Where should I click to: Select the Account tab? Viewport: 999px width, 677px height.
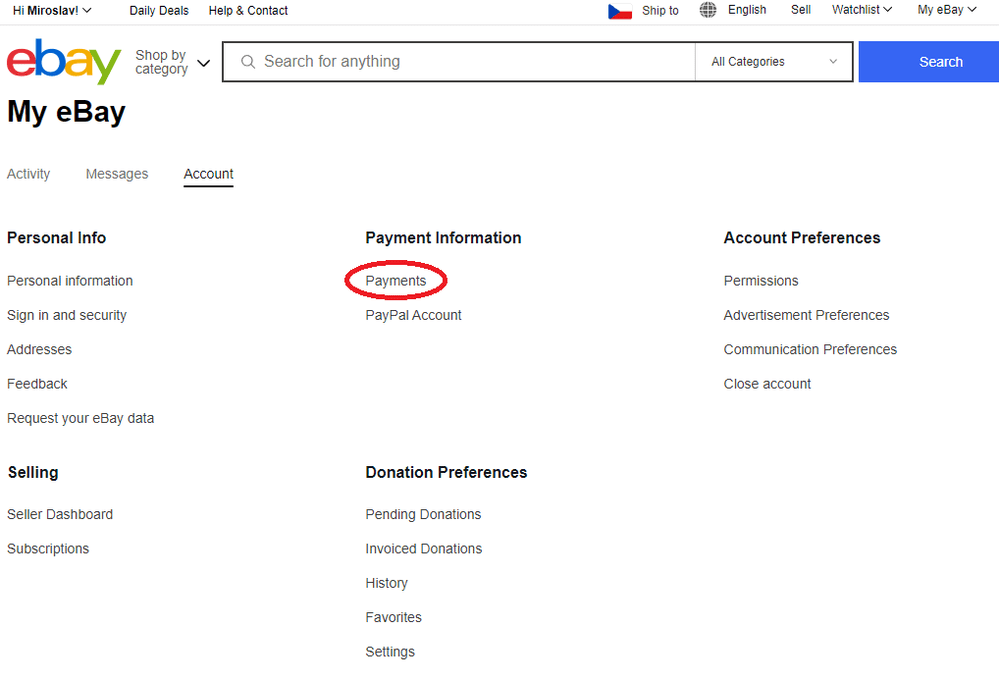(208, 175)
